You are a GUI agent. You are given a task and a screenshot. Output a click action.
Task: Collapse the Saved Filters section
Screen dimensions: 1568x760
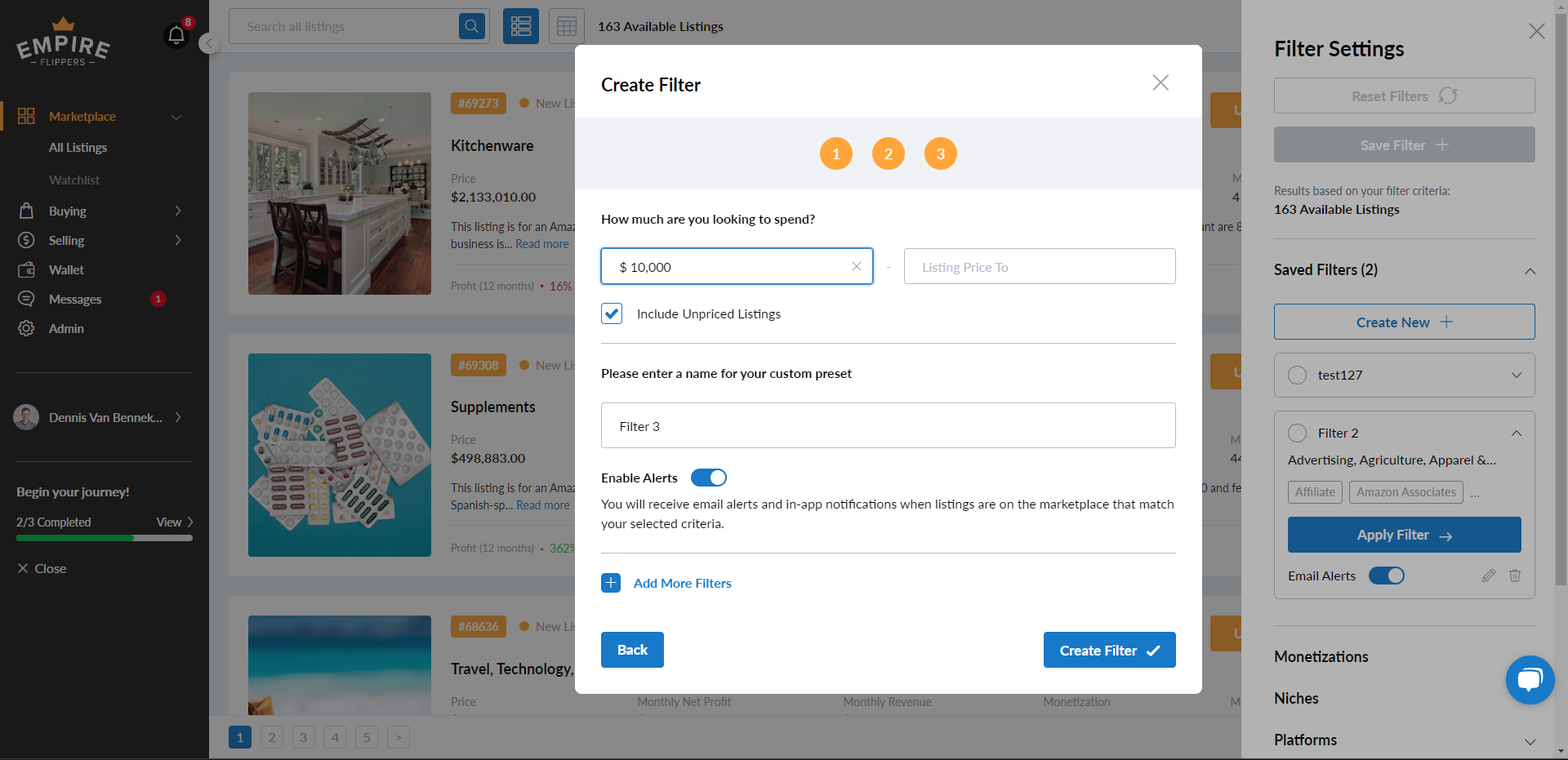1530,271
